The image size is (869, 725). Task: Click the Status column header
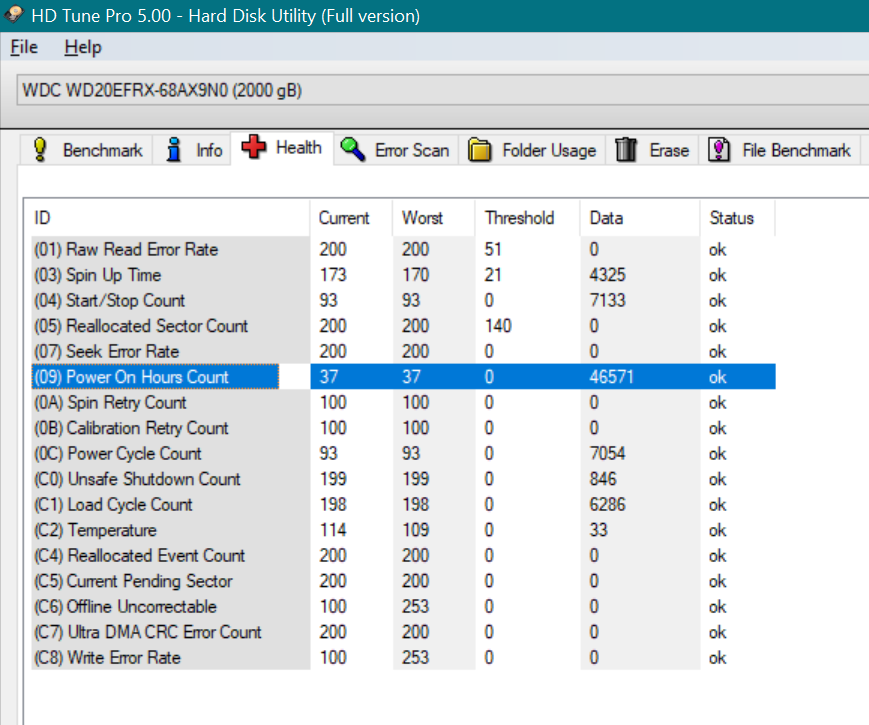click(731, 218)
